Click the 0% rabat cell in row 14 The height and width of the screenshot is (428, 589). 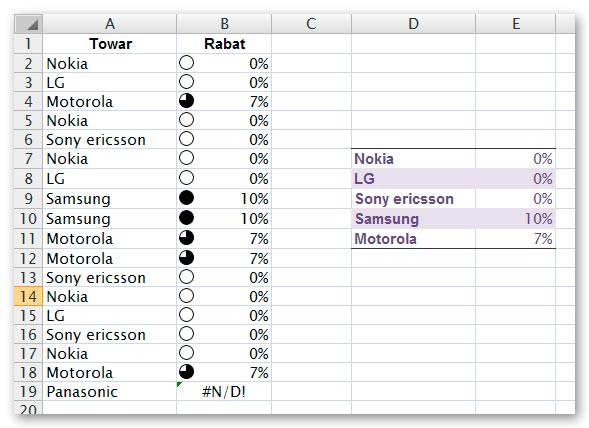pos(224,296)
